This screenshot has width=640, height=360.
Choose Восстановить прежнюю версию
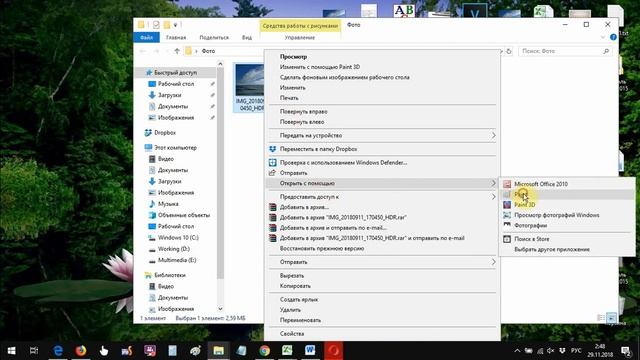click(x=322, y=248)
